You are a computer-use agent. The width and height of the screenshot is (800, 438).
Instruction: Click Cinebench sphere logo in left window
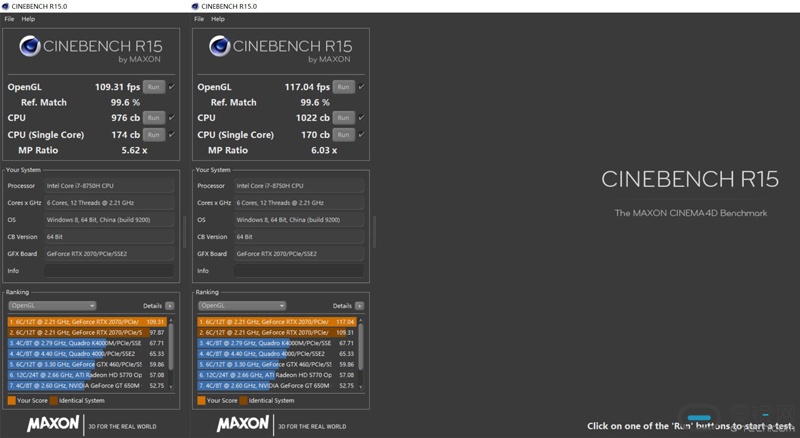[x=30, y=46]
